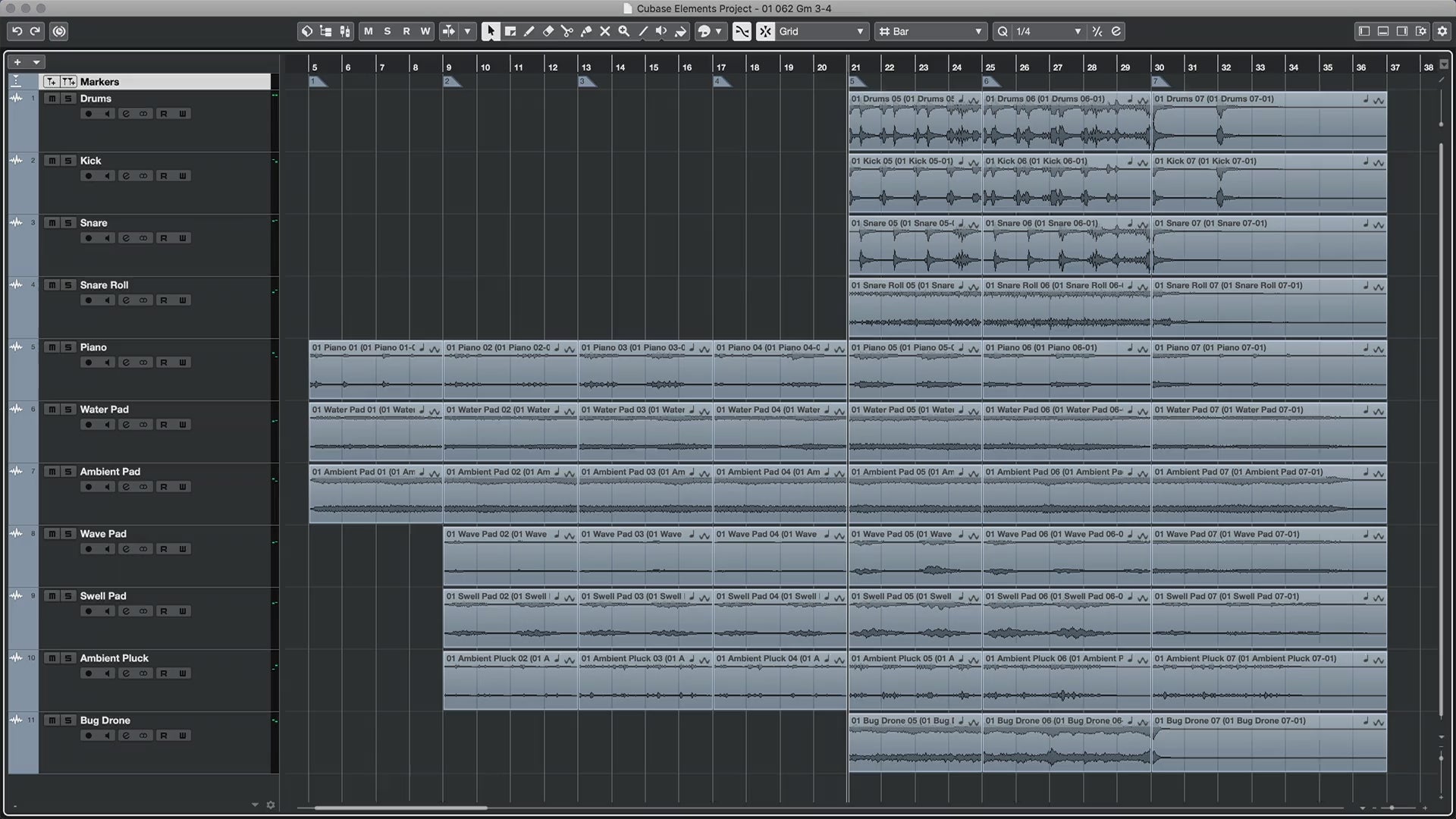Select the Zoom magnifier tool
1456x819 pixels.
(x=623, y=31)
